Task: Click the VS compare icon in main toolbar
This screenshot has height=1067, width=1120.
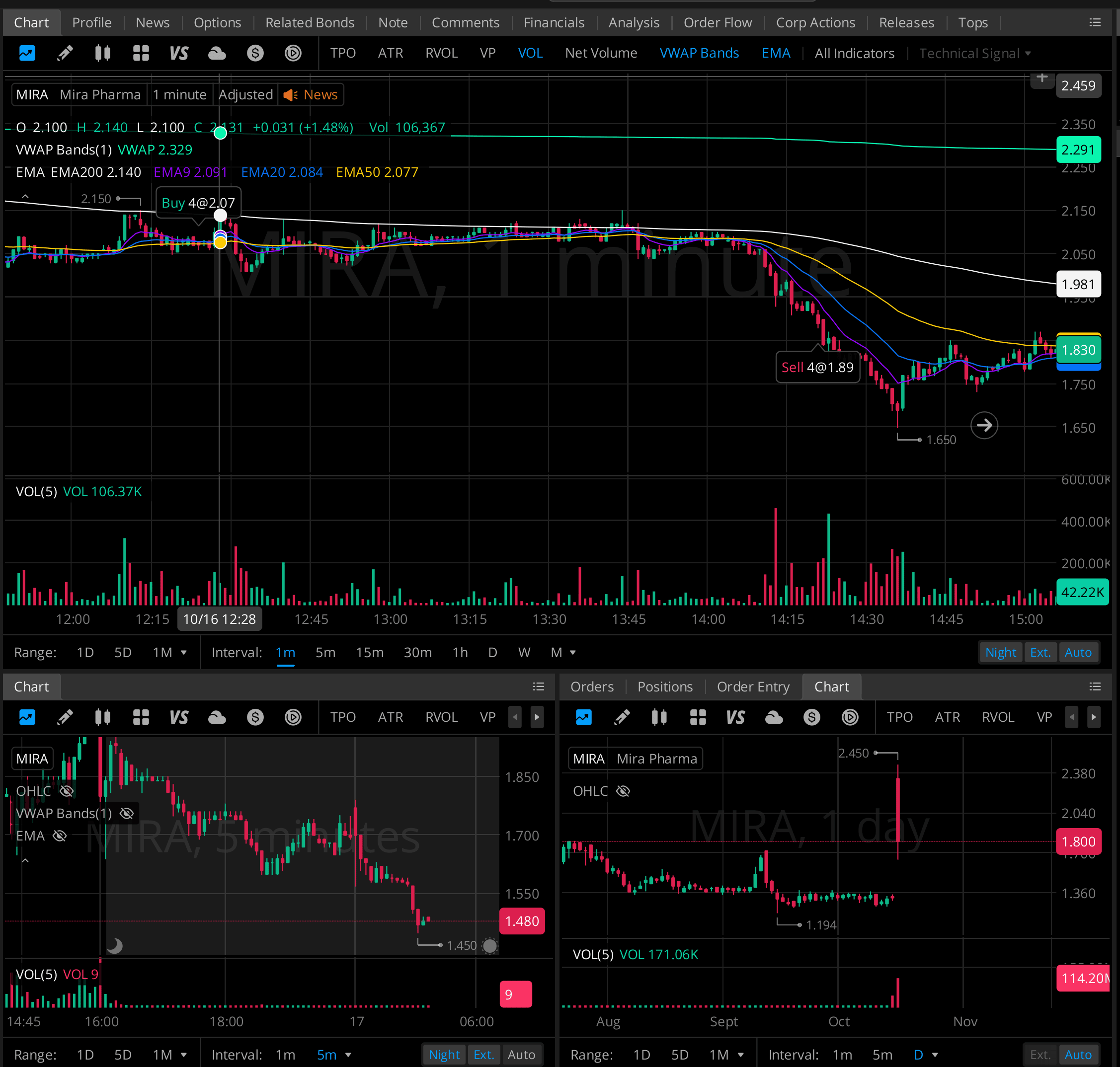Action: [178, 53]
